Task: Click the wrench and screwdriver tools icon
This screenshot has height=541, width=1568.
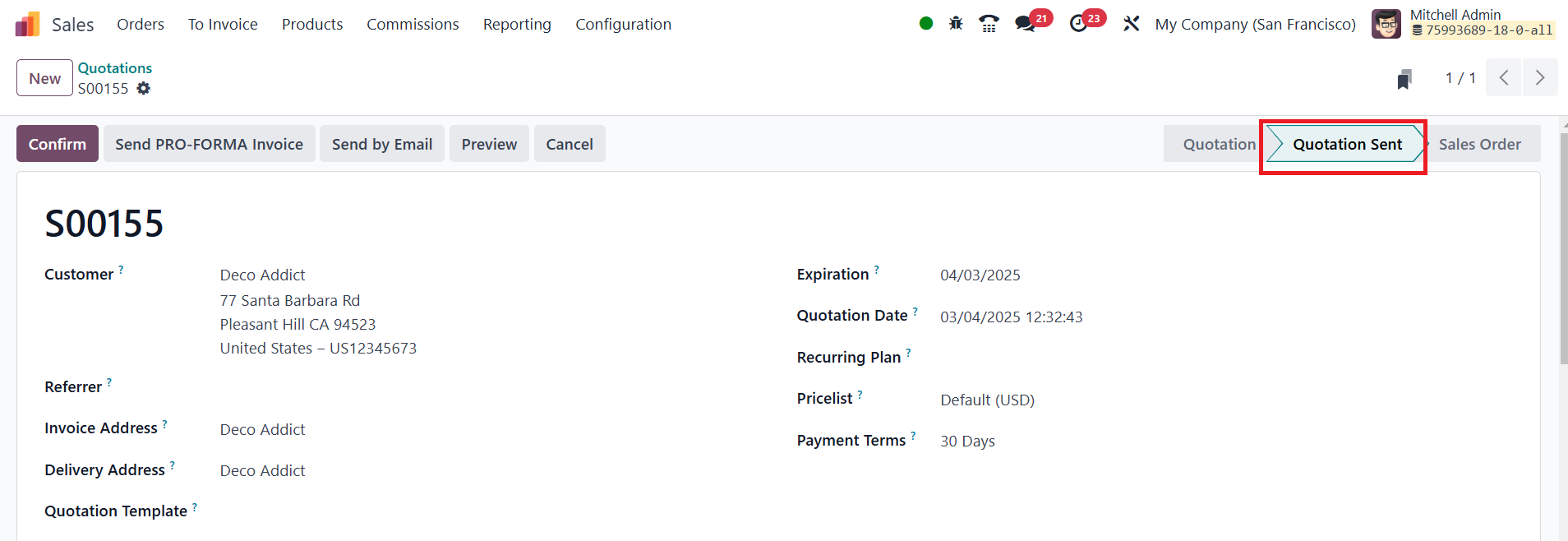Action: [1132, 24]
